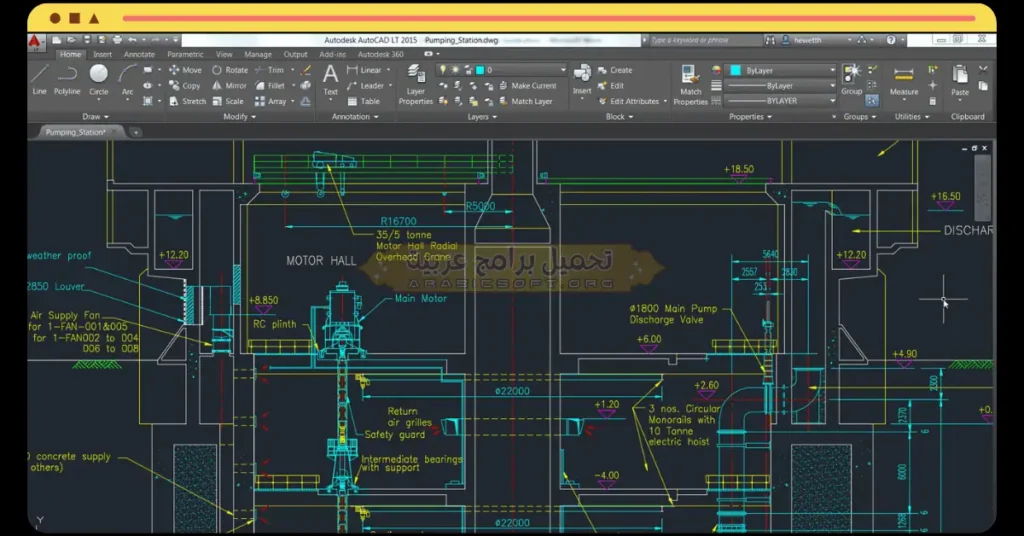Activate the Copy command in Modify
Screen dimensions: 1024x536
click(x=185, y=86)
